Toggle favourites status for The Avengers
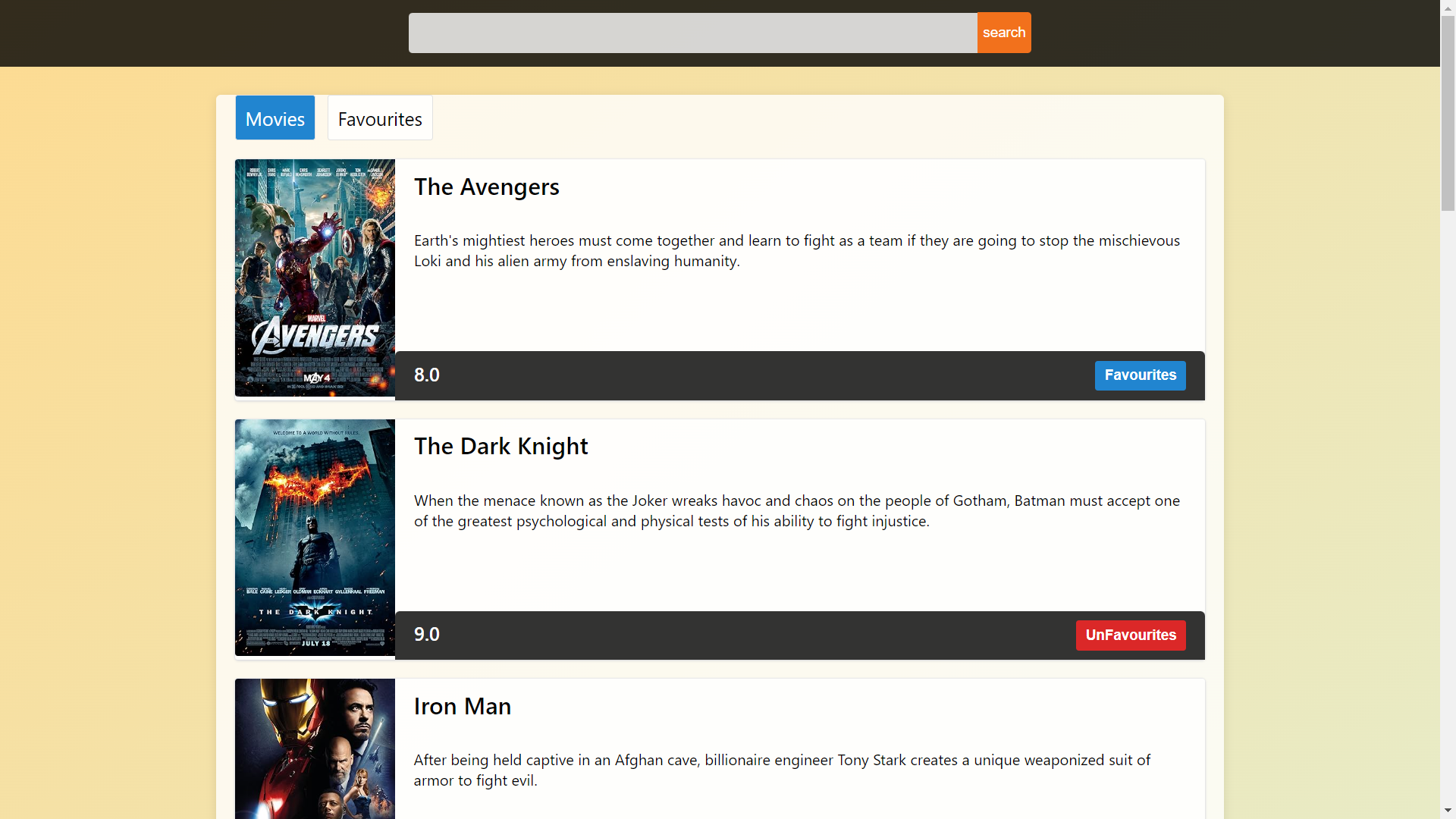 click(x=1140, y=375)
